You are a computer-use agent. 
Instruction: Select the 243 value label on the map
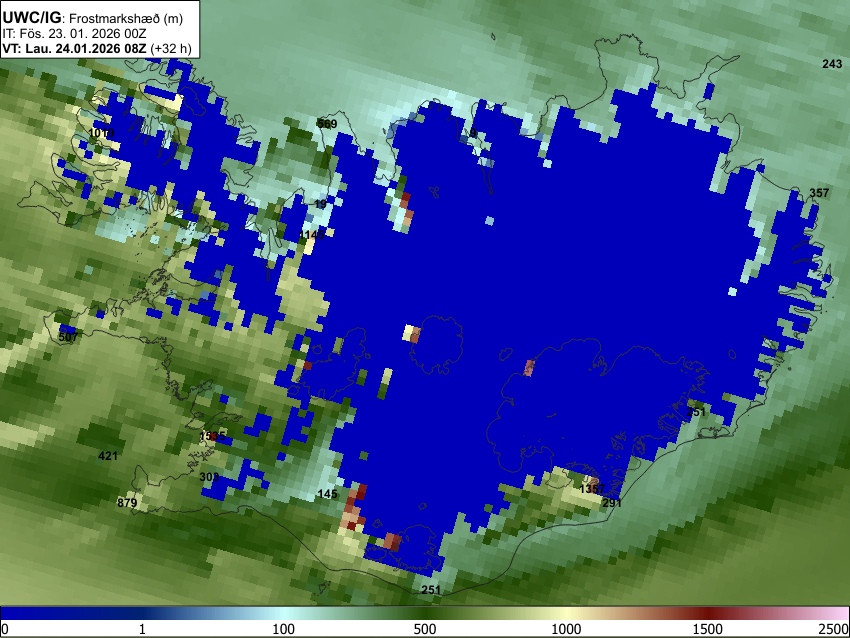click(832, 64)
